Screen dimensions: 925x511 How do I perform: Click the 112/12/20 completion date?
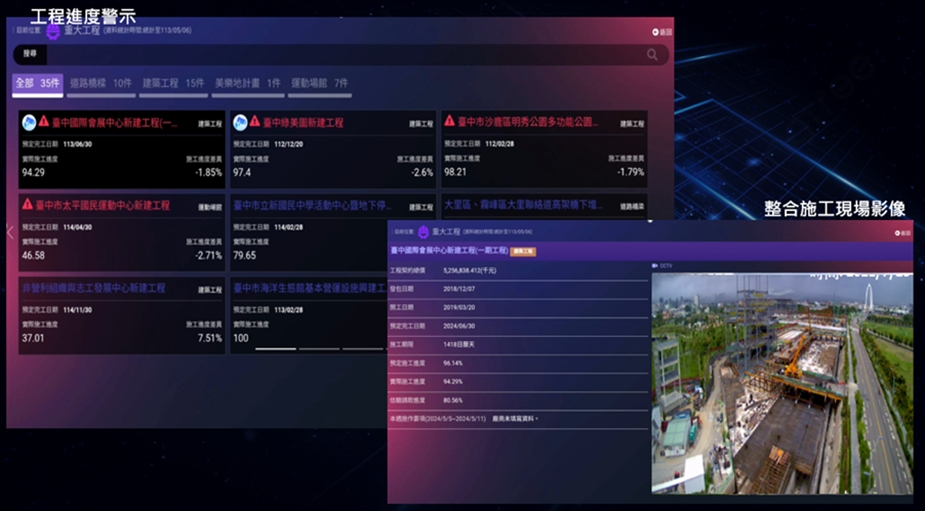[x=288, y=144]
